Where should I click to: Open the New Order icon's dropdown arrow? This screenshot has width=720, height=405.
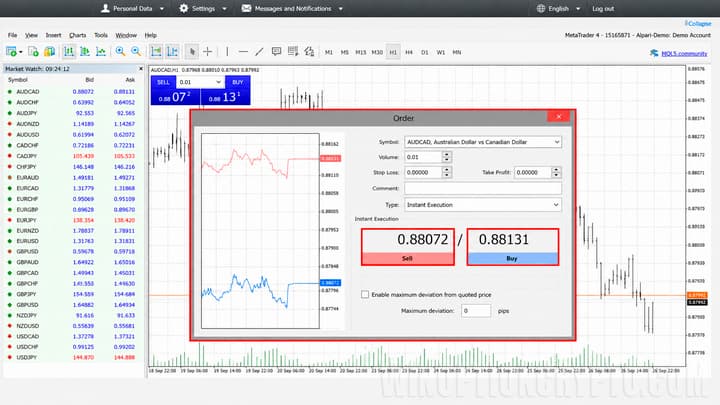point(21,52)
